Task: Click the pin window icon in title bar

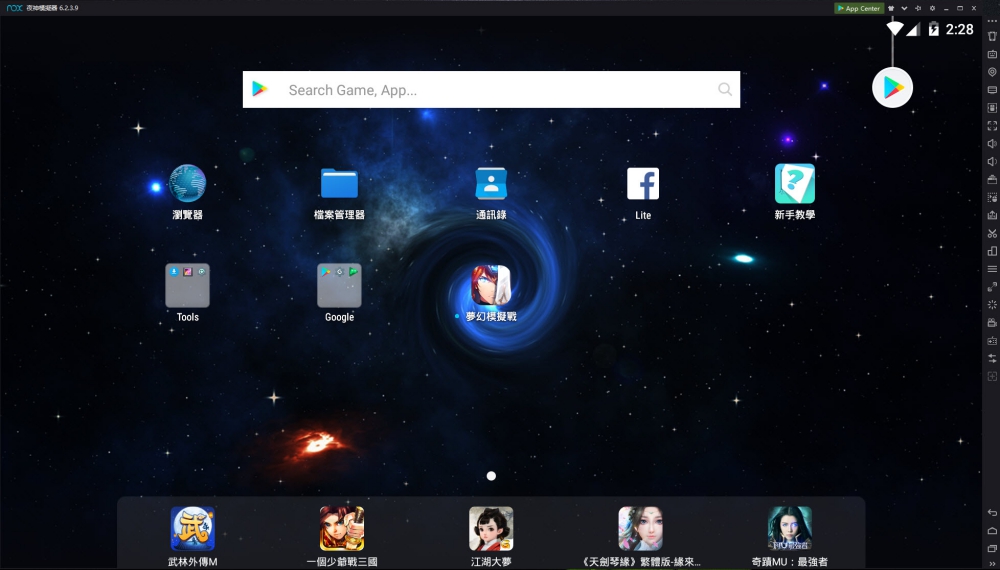Action: [918, 8]
